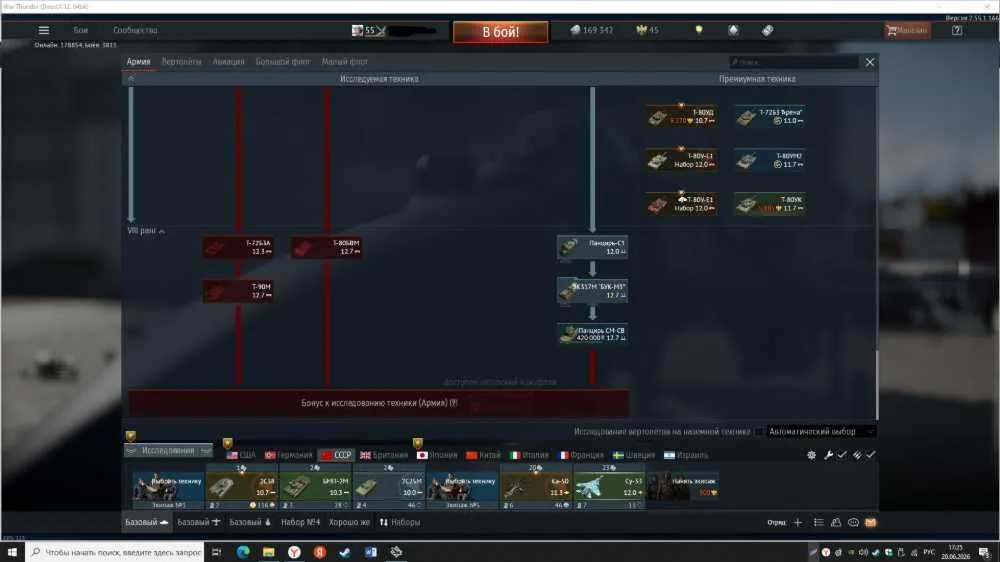This screenshot has height=562, width=1000.
Task: Select the Франция nation
Action: pyautogui.click(x=581, y=455)
